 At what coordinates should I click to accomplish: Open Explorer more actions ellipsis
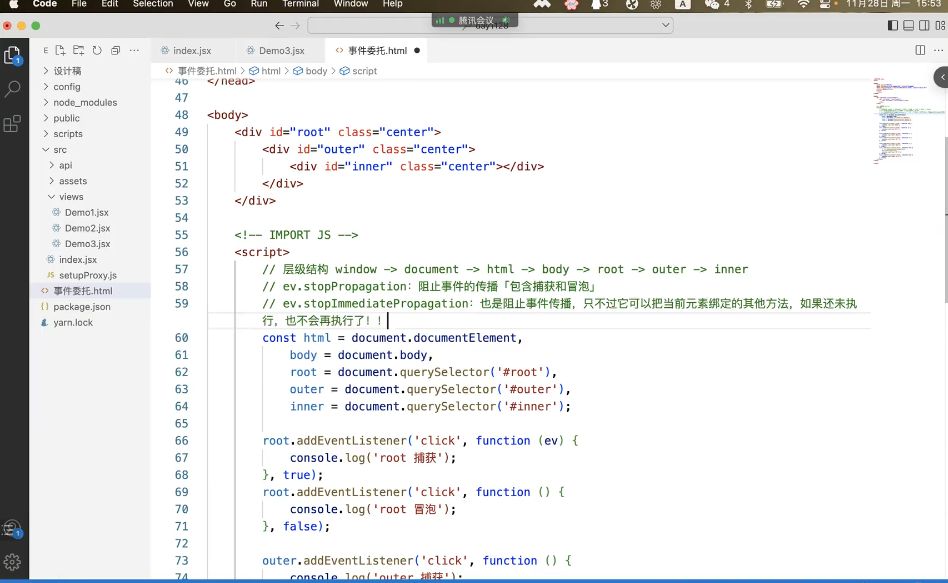click(x=134, y=51)
